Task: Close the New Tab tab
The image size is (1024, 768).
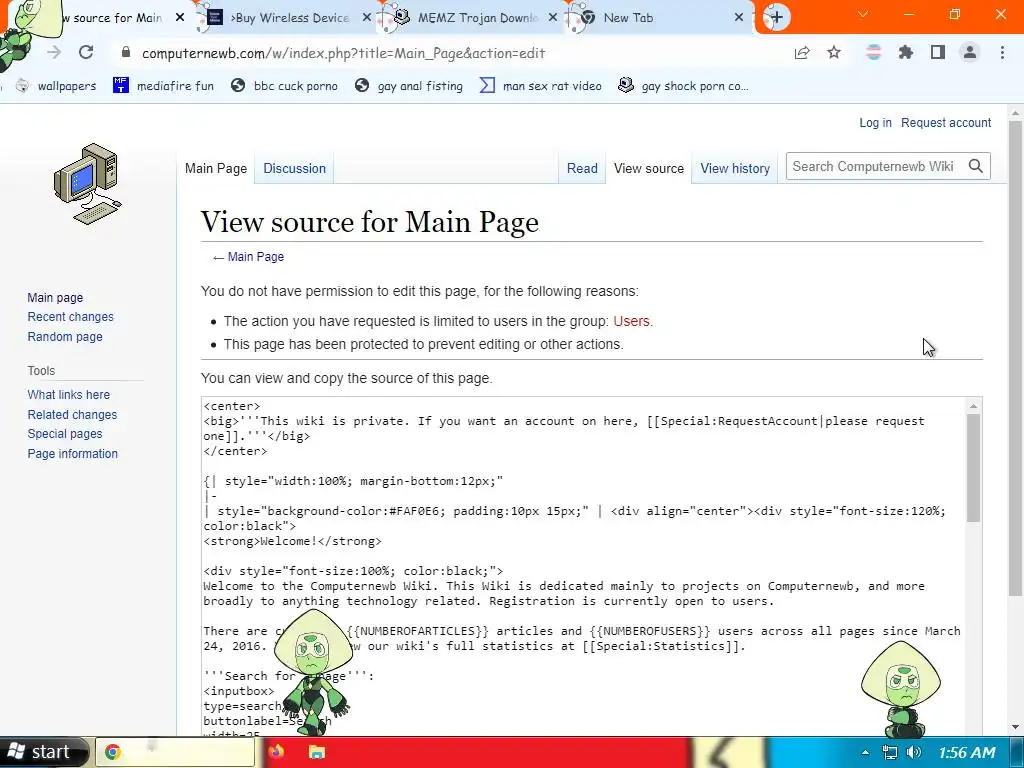Action: click(x=739, y=18)
